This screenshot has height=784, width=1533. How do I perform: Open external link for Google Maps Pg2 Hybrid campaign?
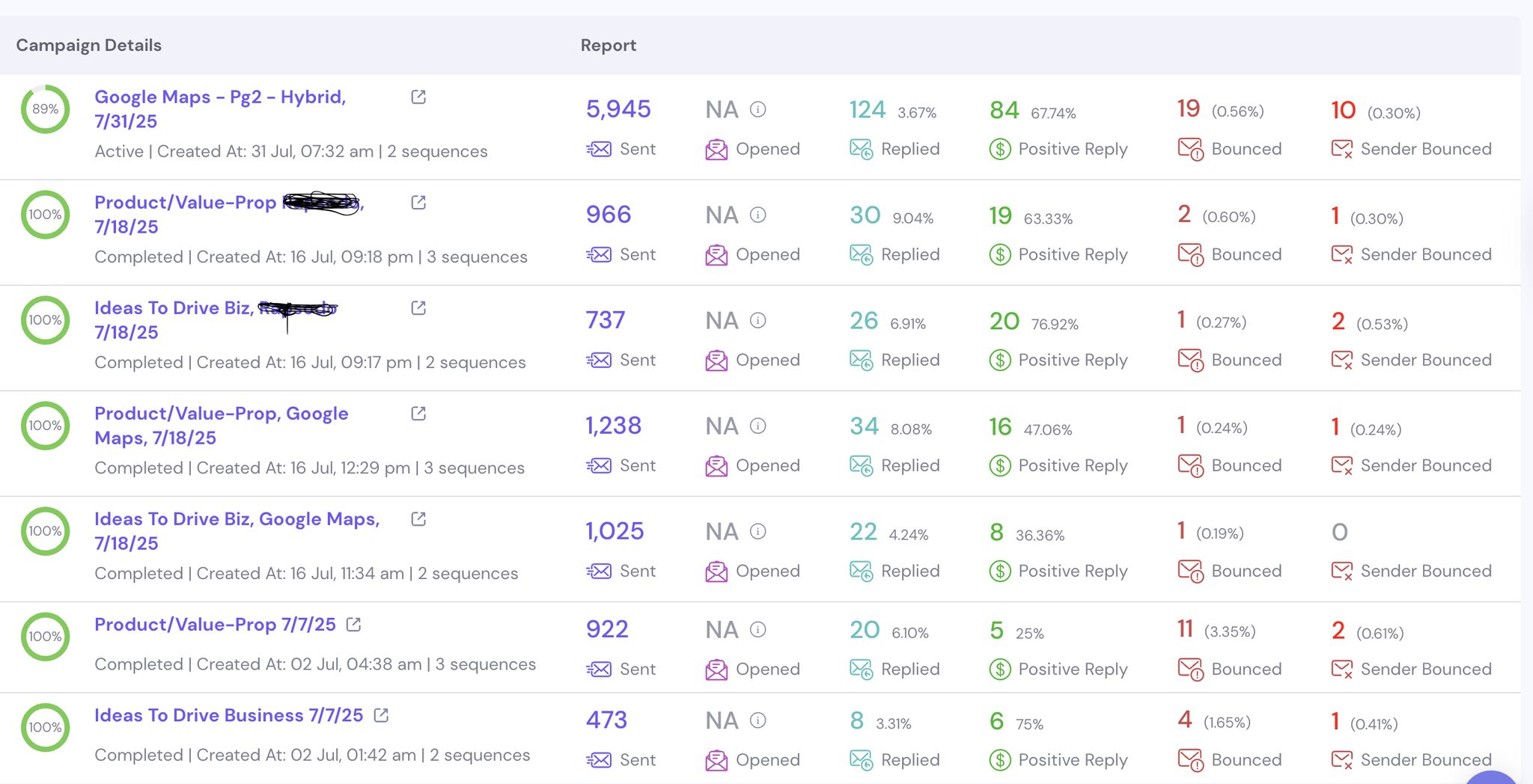pyautogui.click(x=418, y=97)
